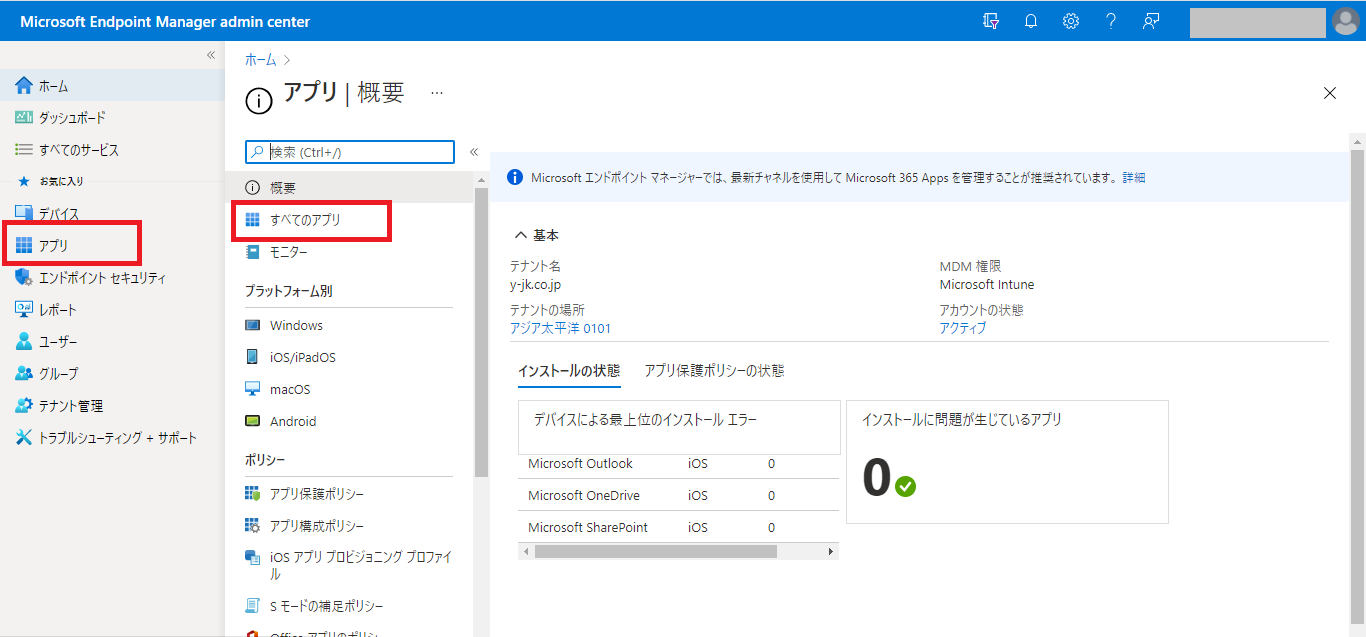Click the horizontal scrollbar under the install errors table
This screenshot has width=1366, height=637.
tap(656, 551)
